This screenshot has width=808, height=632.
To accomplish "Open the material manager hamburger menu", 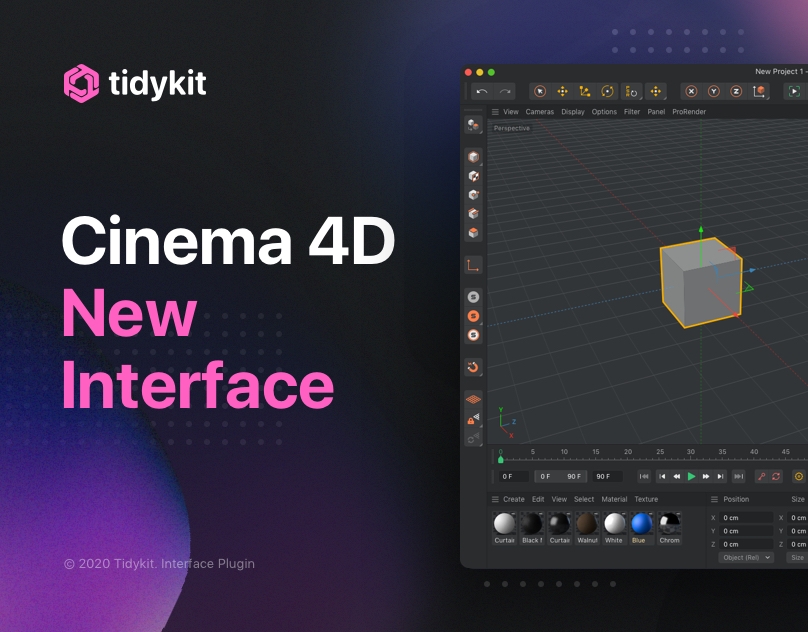I will (x=495, y=500).
